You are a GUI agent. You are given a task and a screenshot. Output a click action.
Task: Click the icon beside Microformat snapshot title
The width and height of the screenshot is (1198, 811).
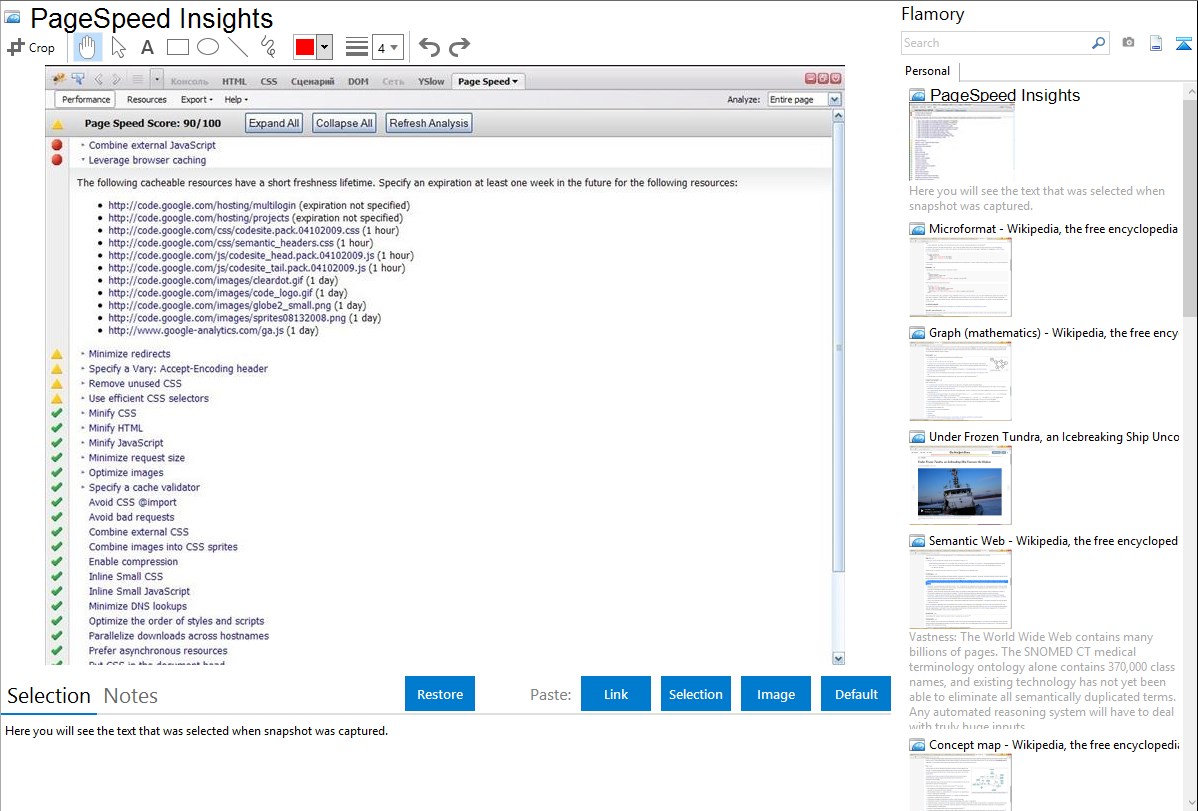pyautogui.click(x=917, y=229)
